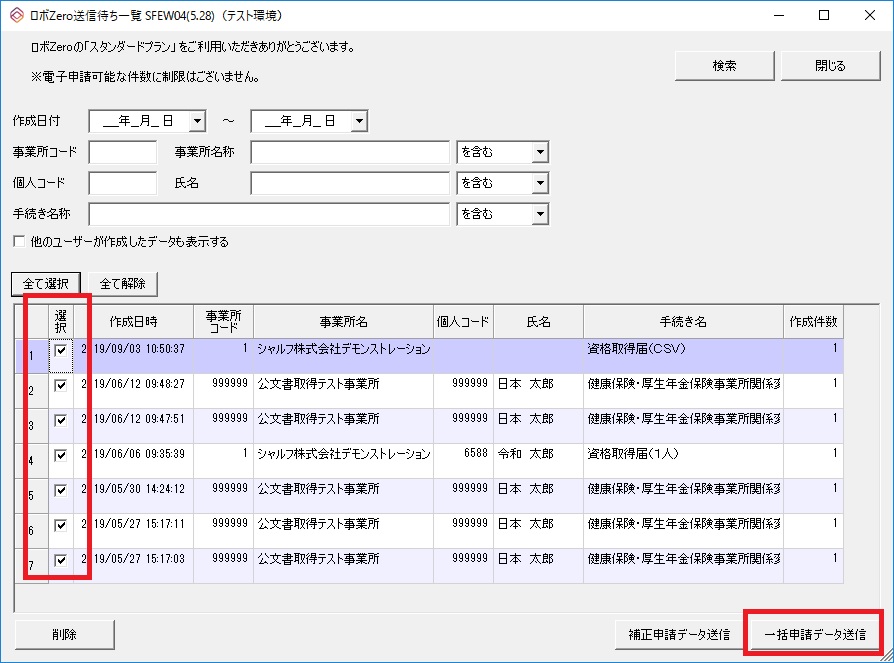Click the 全て解除 button
This screenshot has height=663, width=894.
123,284
